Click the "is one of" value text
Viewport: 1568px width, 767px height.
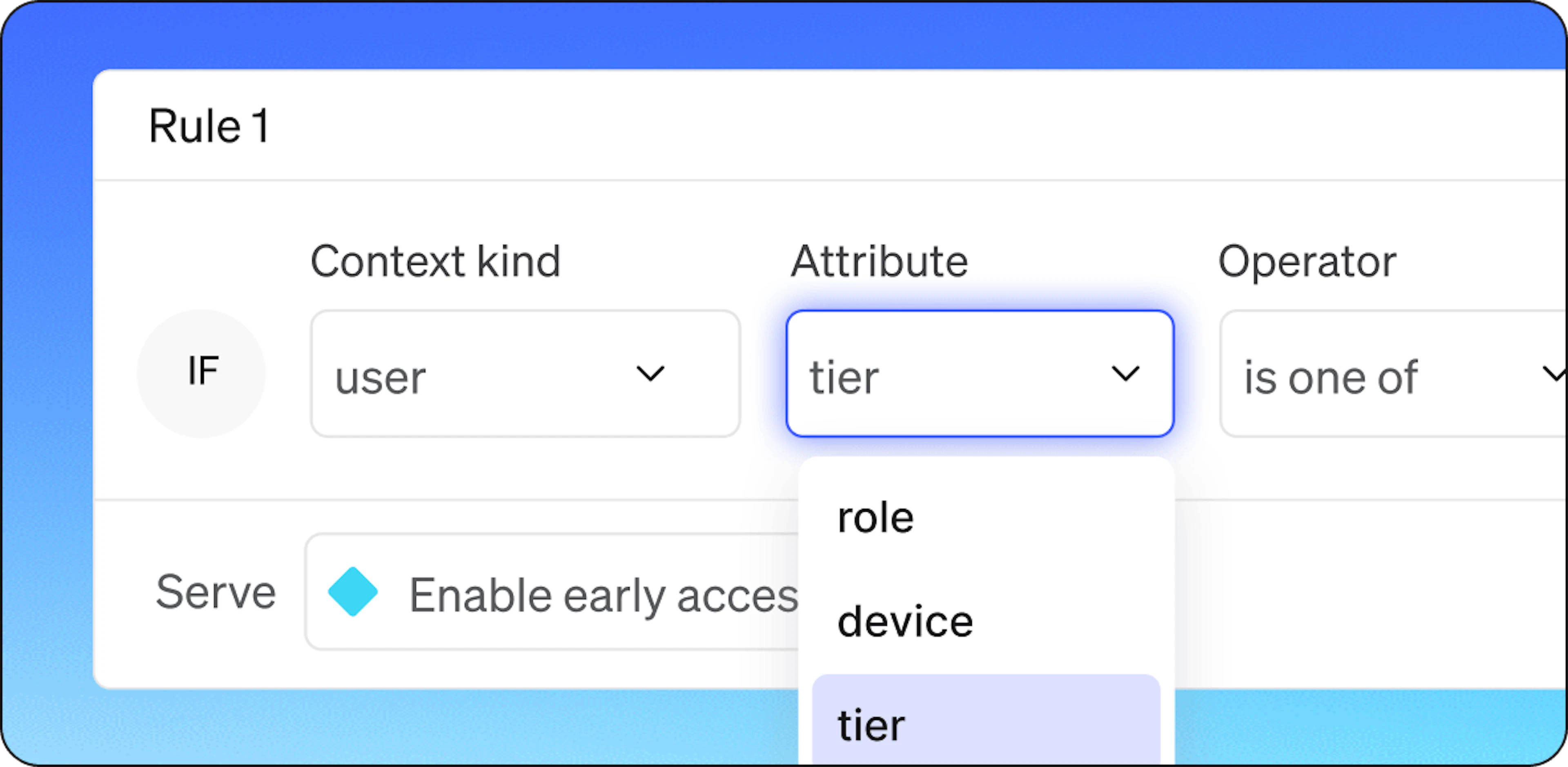click(1331, 377)
